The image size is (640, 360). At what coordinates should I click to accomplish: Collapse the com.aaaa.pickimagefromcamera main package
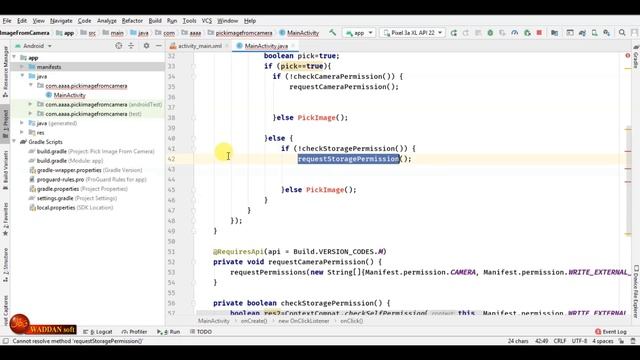coord(31,85)
